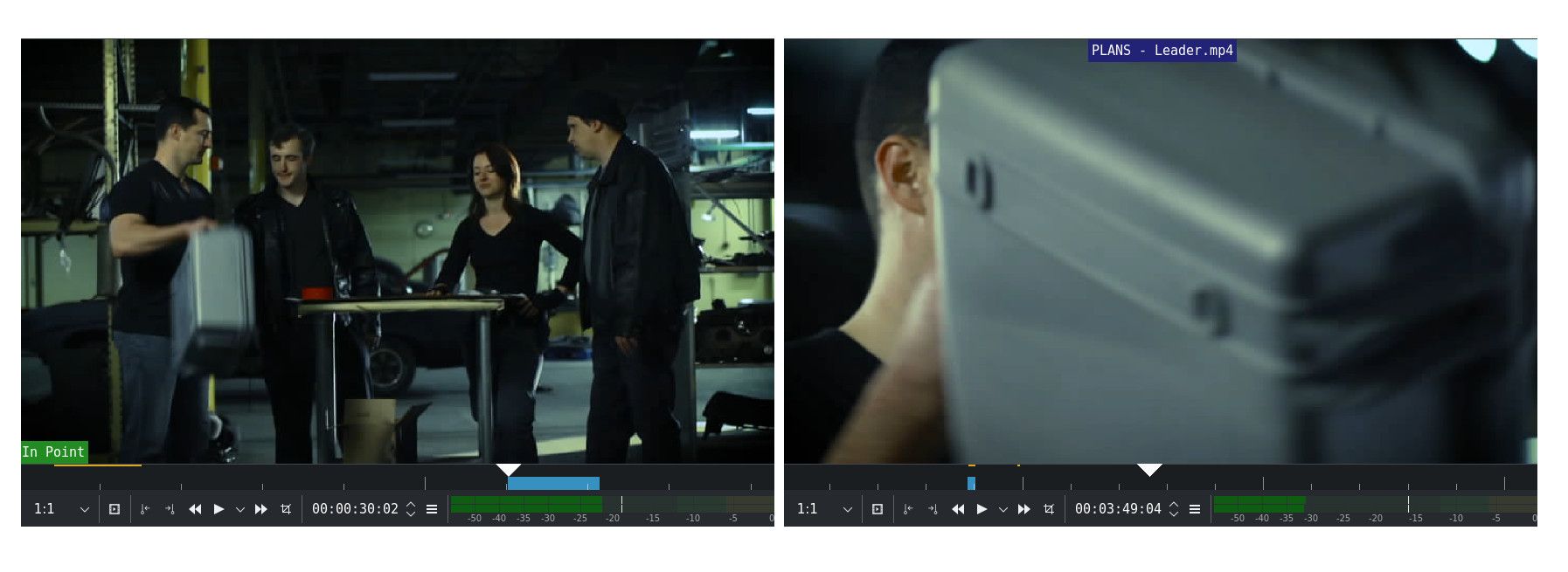The height and width of the screenshot is (572, 1568).
Task: Click the 00:03:49:04 timecode field
Action: click(x=1118, y=509)
